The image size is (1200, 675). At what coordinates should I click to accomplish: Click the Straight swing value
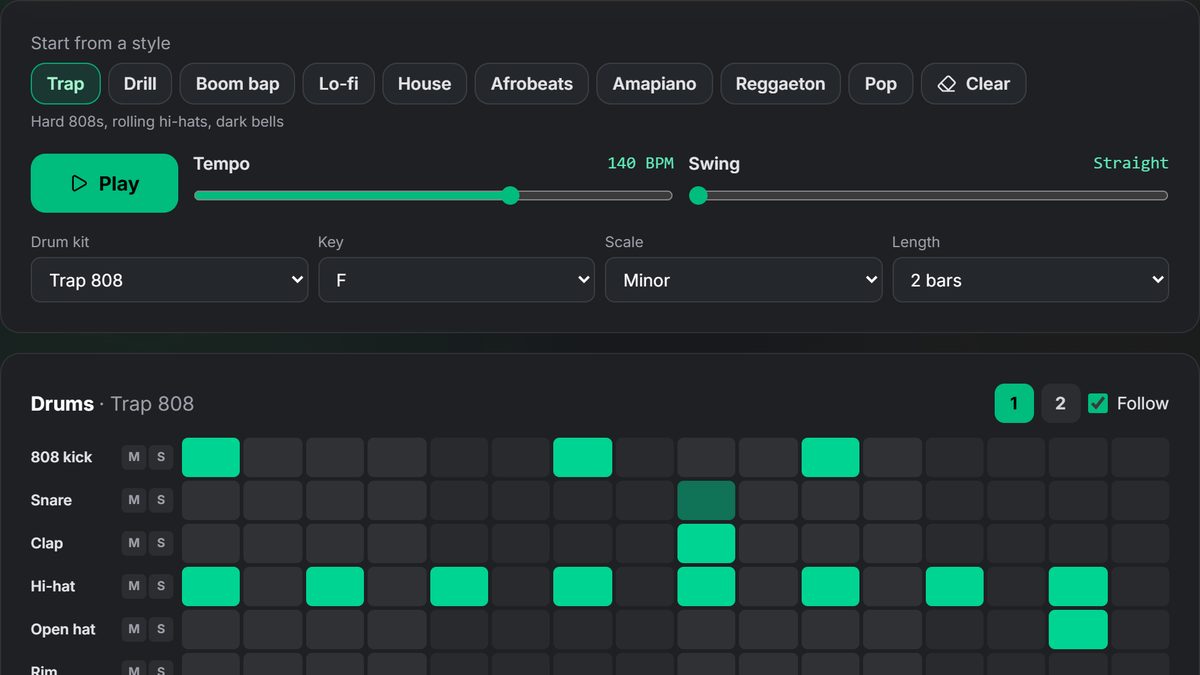click(x=1130, y=163)
